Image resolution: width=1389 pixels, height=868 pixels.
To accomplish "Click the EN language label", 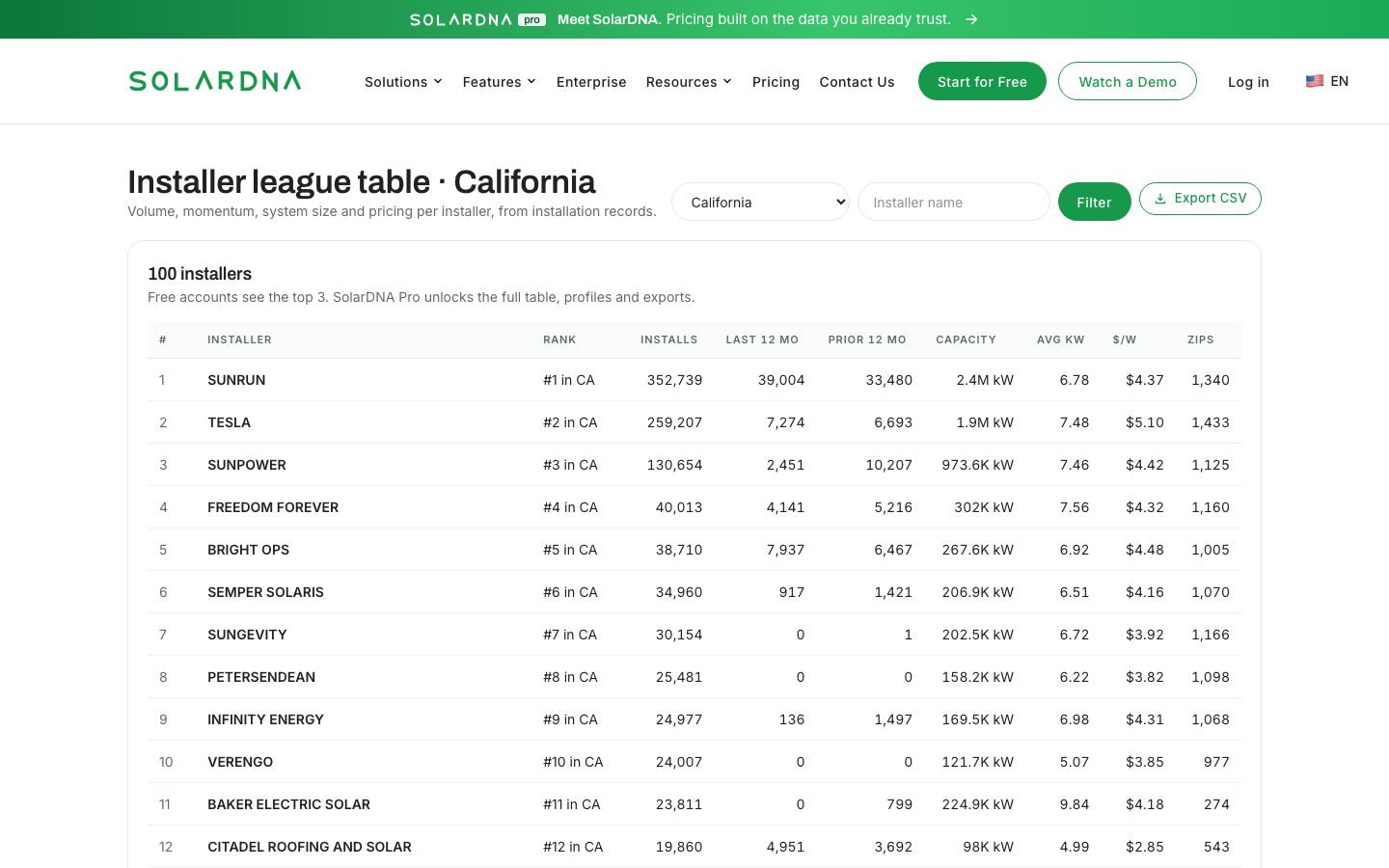I will pyautogui.click(x=1339, y=81).
